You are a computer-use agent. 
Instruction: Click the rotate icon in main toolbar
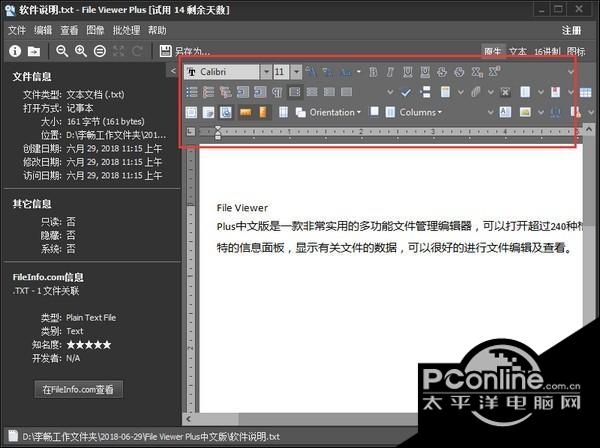pos(137,51)
